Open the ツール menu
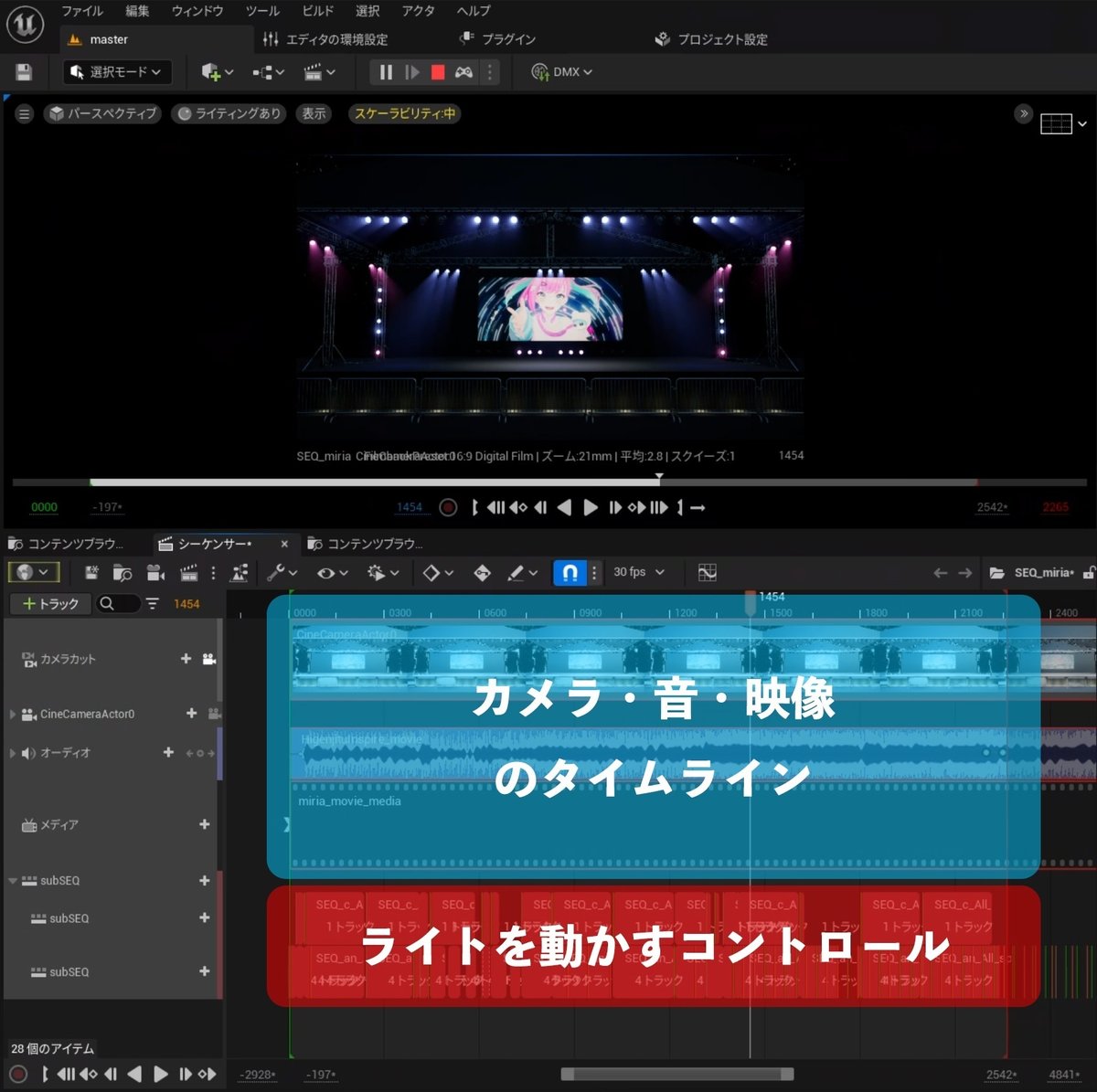The image size is (1097, 1092). (x=262, y=11)
